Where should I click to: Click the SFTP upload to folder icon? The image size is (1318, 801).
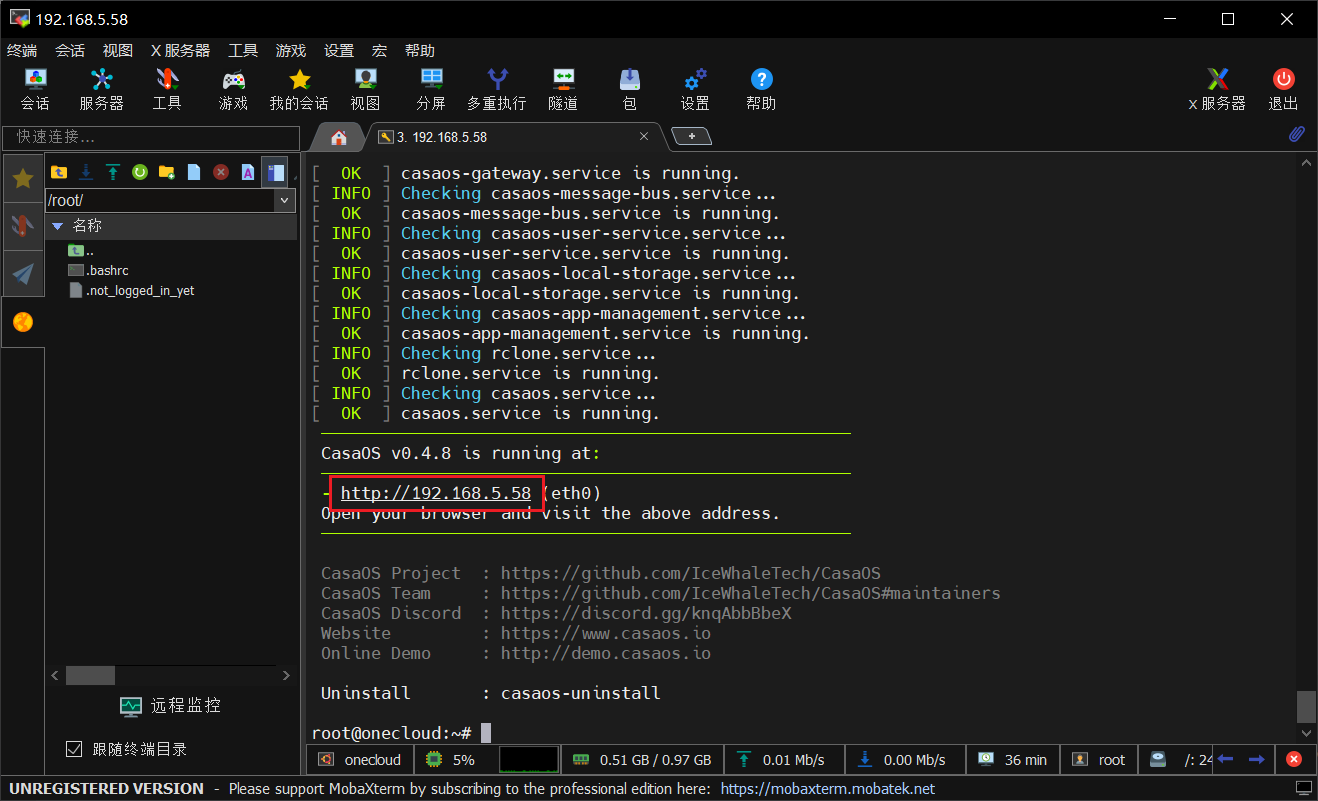click(113, 172)
